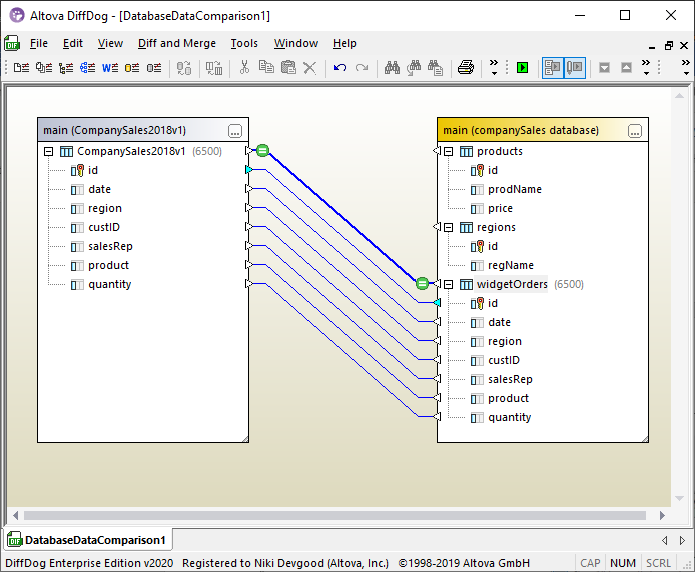Click the Find binoculars icon
The width and height of the screenshot is (695, 572).
tap(392, 68)
